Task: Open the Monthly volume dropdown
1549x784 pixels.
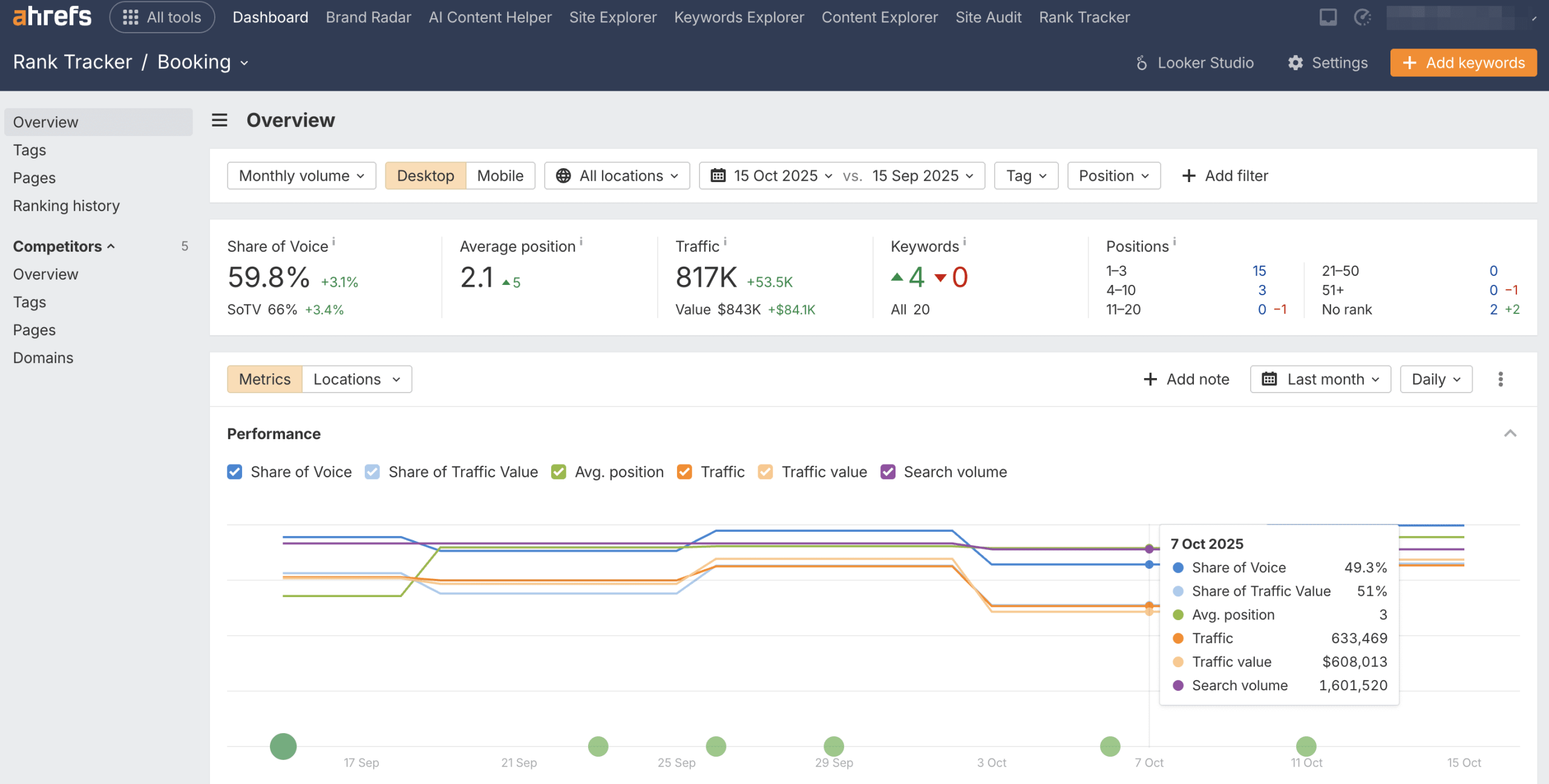Action: tap(301, 176)
